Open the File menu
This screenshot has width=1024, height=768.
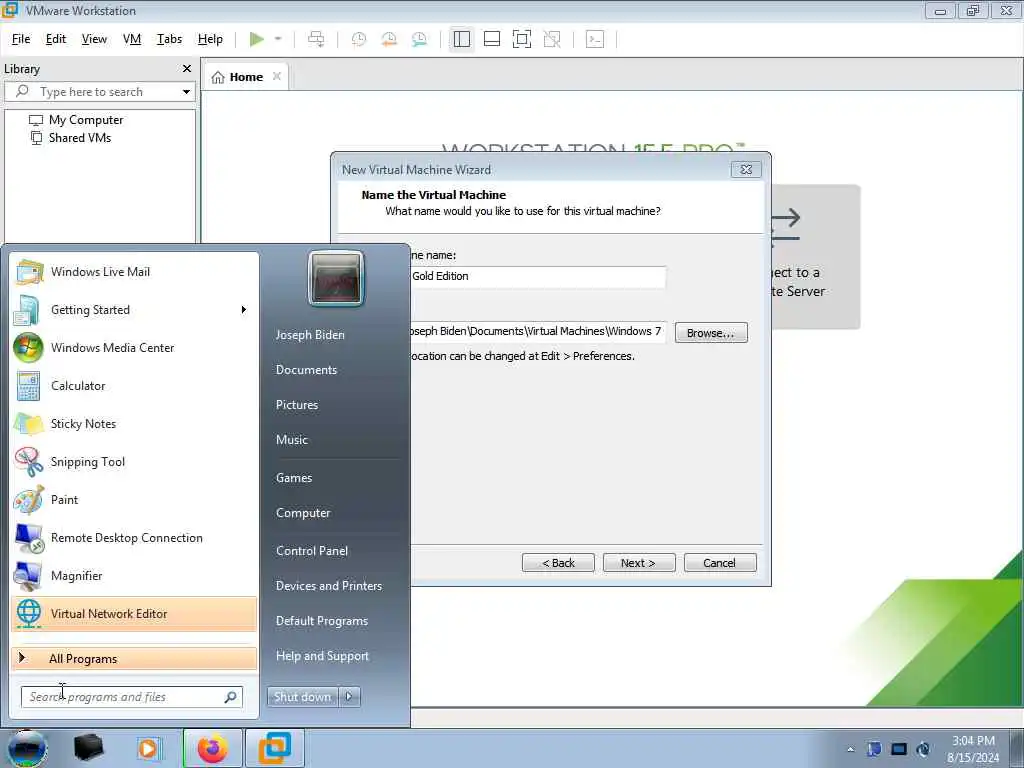coord(21,39)
